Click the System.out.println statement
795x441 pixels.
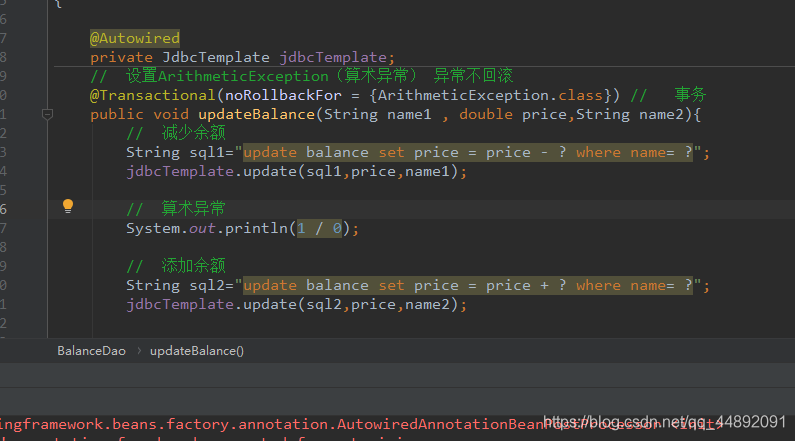click(x=242, y=229)
